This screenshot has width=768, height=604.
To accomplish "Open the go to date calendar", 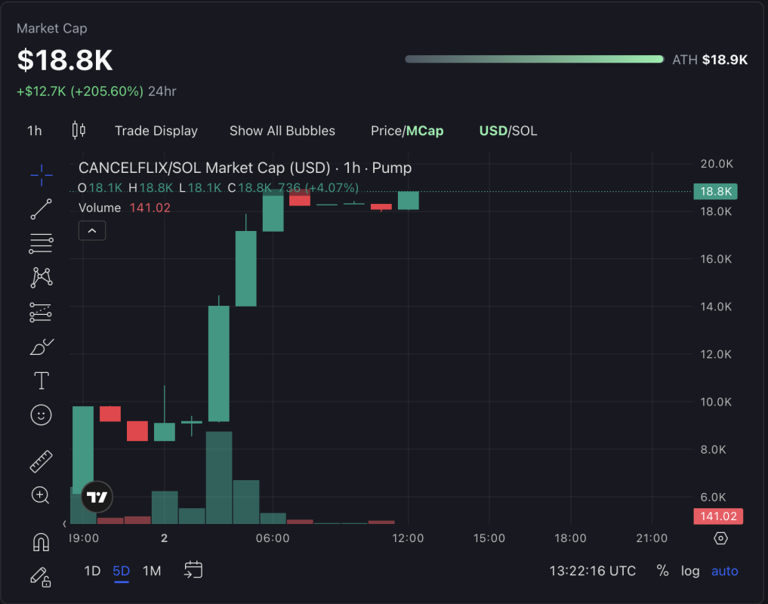I will 193,570.
